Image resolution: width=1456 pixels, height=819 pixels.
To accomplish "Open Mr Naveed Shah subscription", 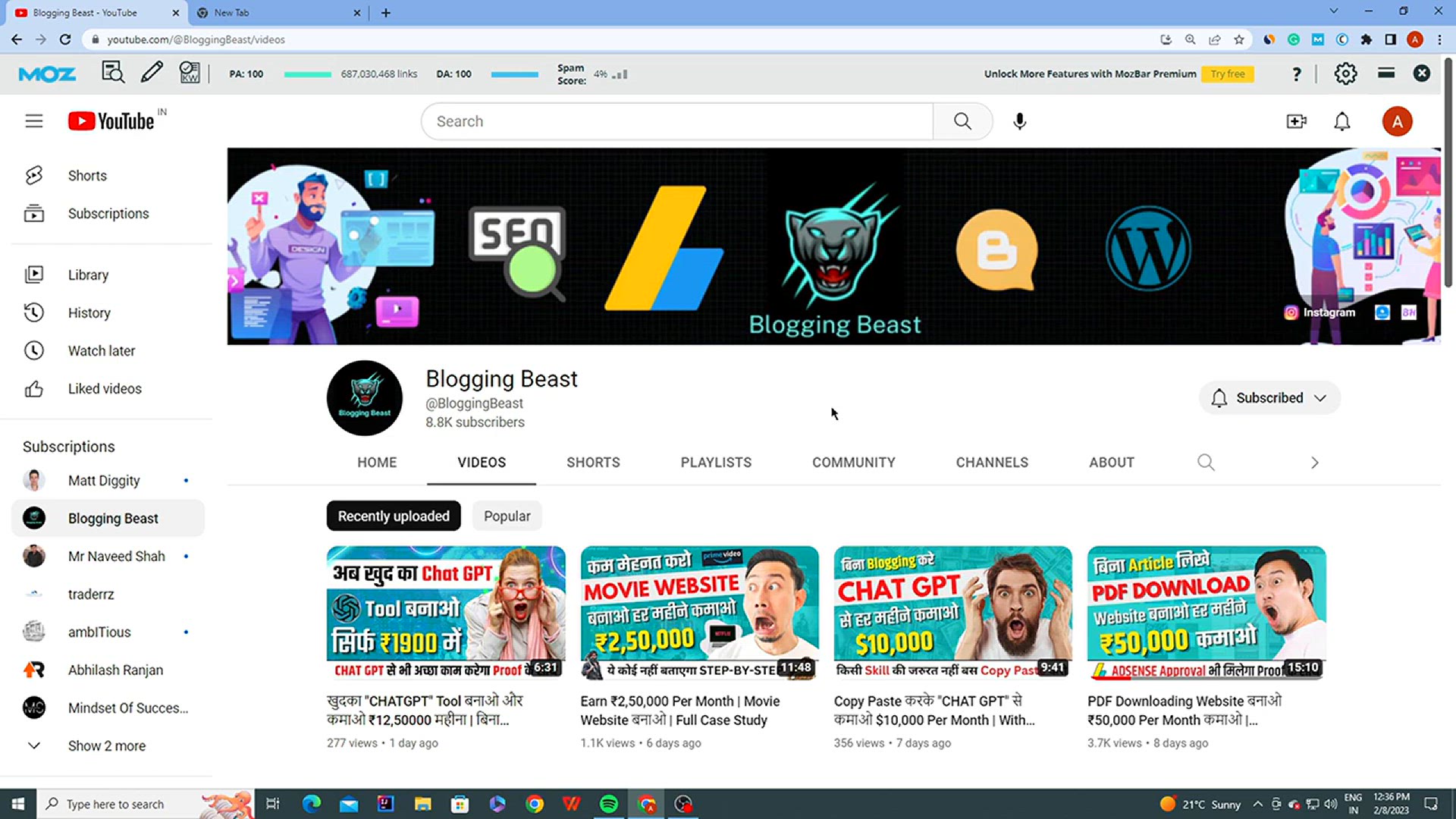I will pos(106,556).
